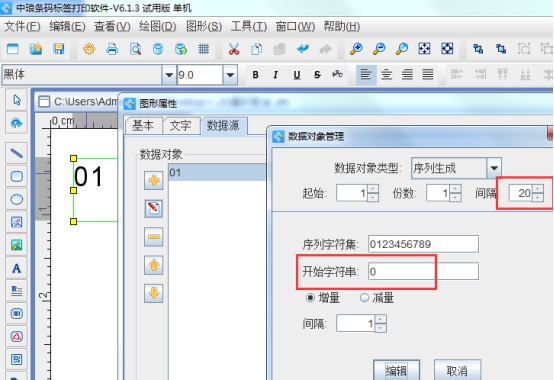The image size is (554, 380).
Task: Click the 份数 value stepper arrows
Action: point(455,193)
